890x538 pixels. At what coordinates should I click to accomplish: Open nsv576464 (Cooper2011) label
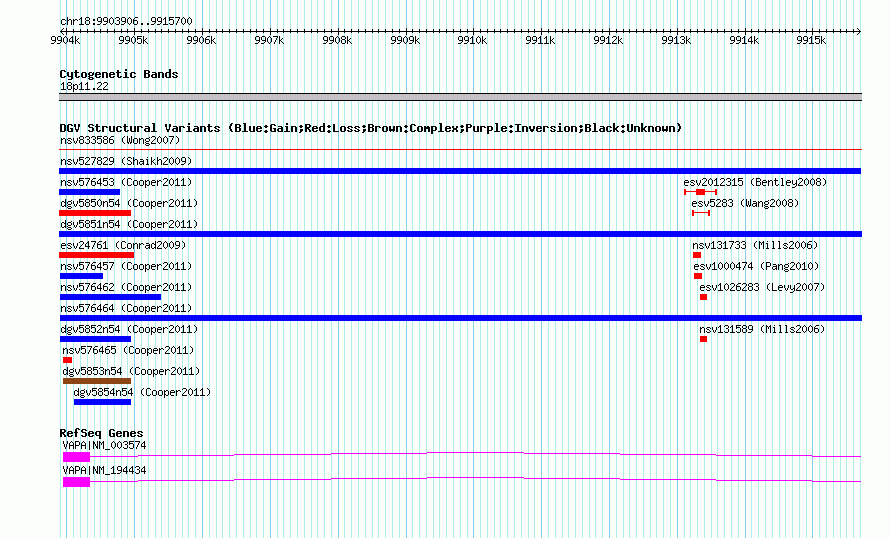click(126, 308)
